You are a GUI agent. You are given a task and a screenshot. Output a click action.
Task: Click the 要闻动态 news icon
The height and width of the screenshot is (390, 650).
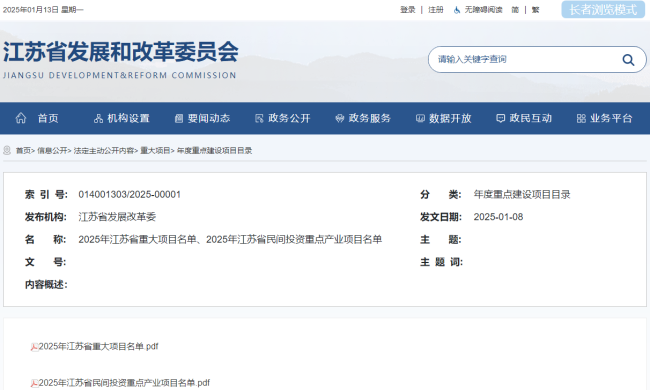179,119
